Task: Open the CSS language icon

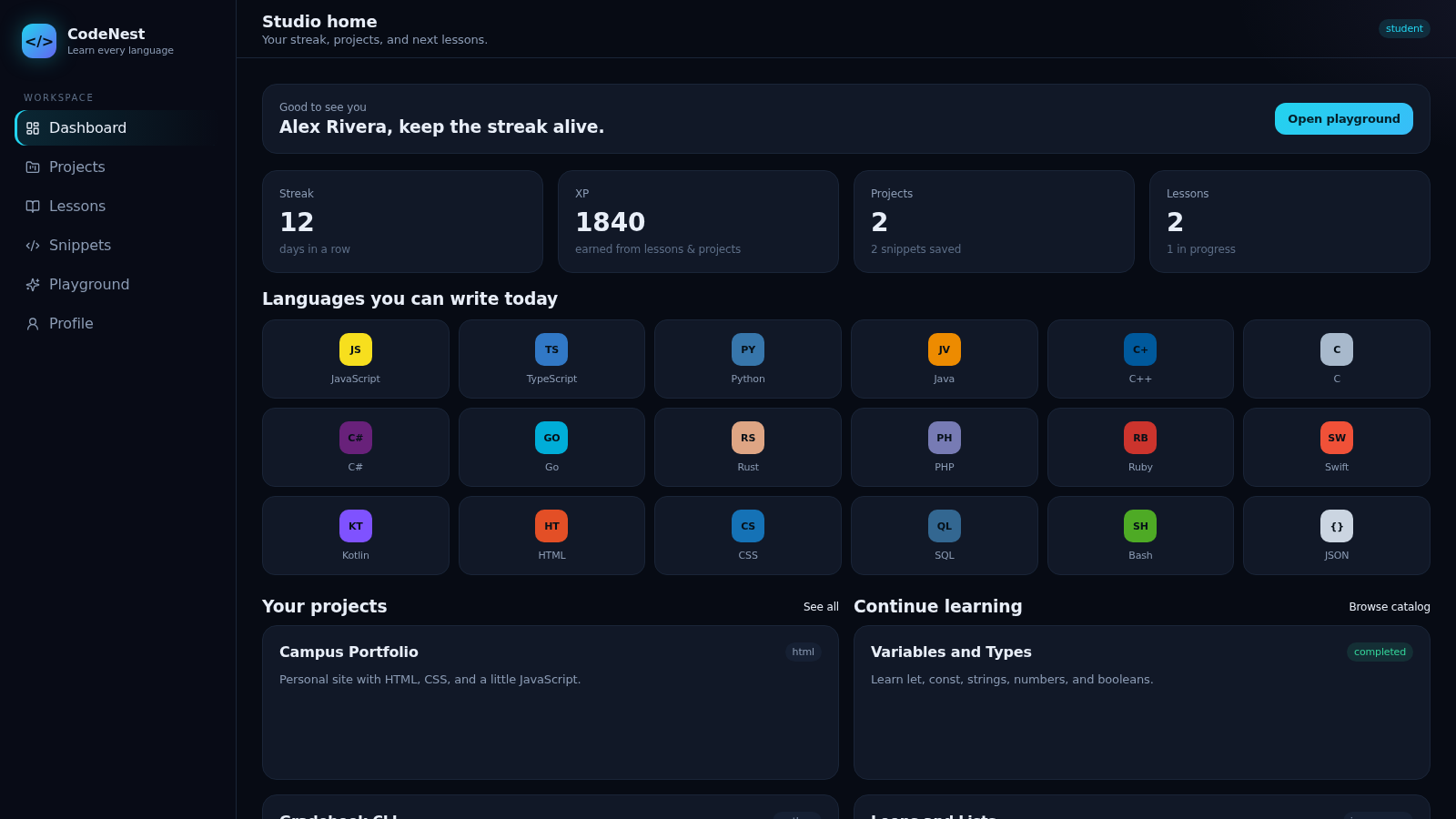Action: tap(748, 526)
